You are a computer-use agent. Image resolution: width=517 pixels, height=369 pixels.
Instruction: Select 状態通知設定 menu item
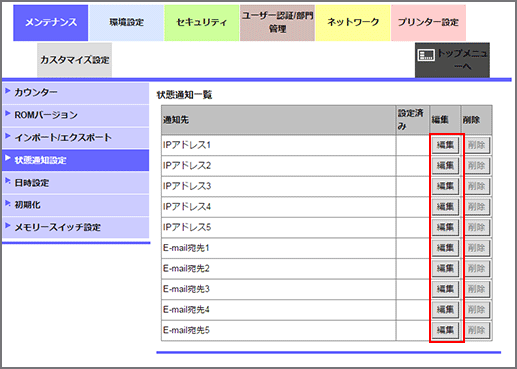(x=76, y=160)
